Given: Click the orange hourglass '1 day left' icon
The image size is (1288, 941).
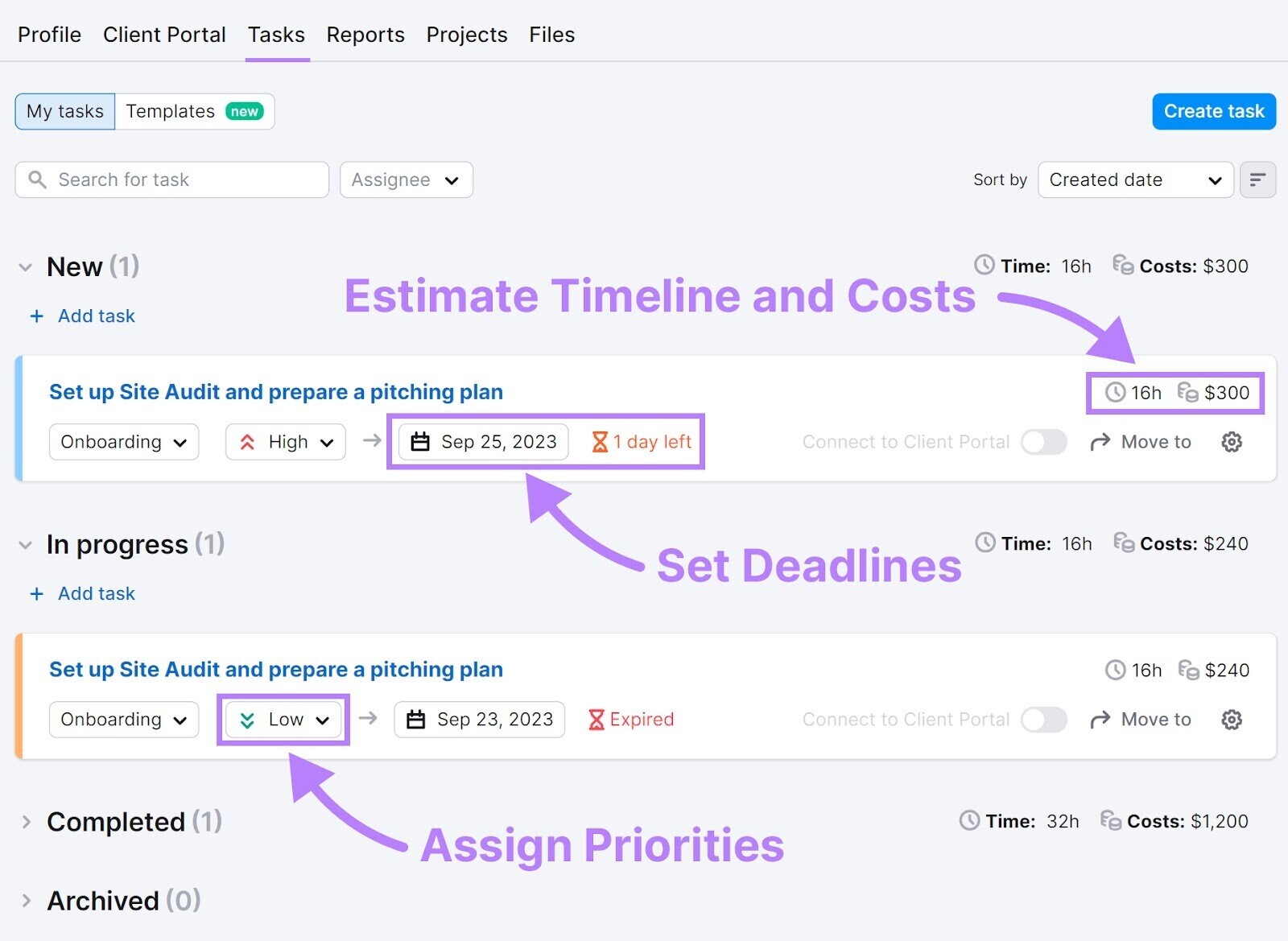Looking at the screenshot, I should pyautogui.click(x=599, y=441).
